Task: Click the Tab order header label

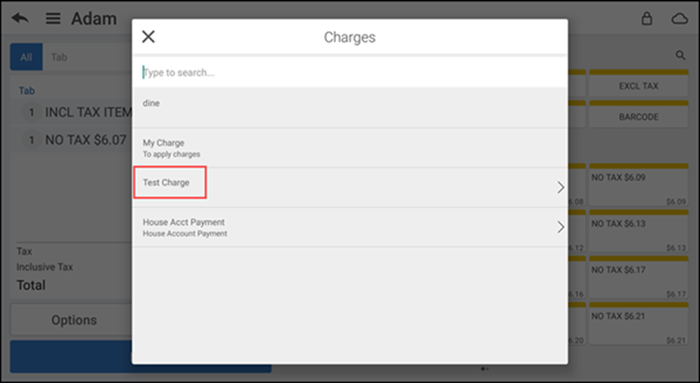Action: pyautogui.click(x=26, y=91)
